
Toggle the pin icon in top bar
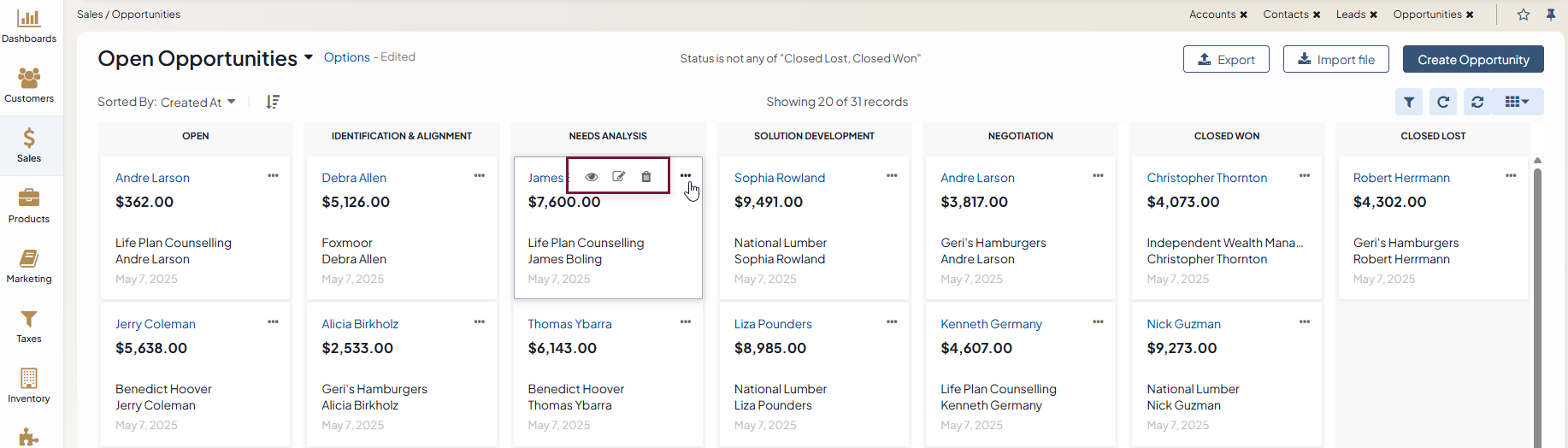(x=1551, y=15)
